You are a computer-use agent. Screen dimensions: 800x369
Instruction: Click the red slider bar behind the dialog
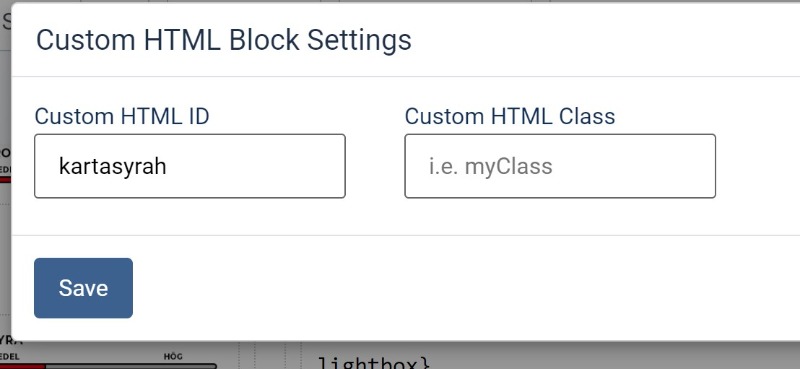(22, 366)
